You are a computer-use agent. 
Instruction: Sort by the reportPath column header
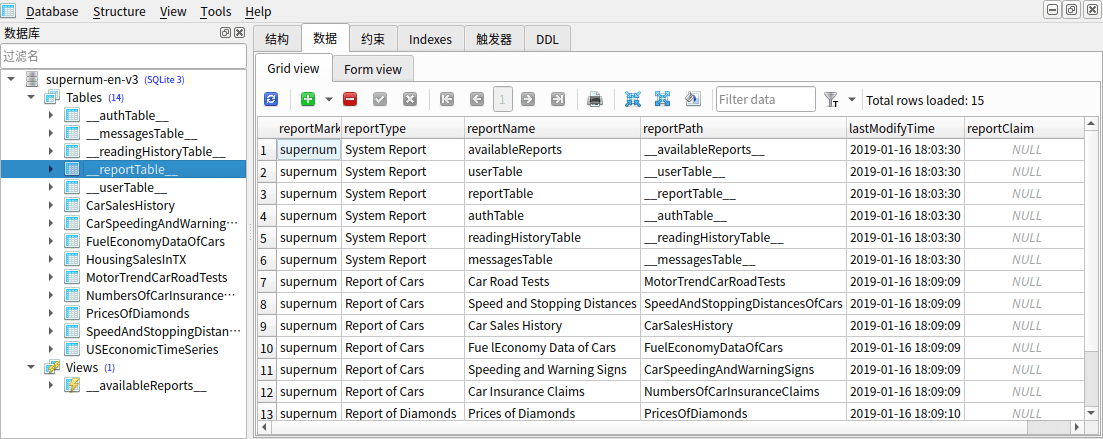click(x=744, y=128)
